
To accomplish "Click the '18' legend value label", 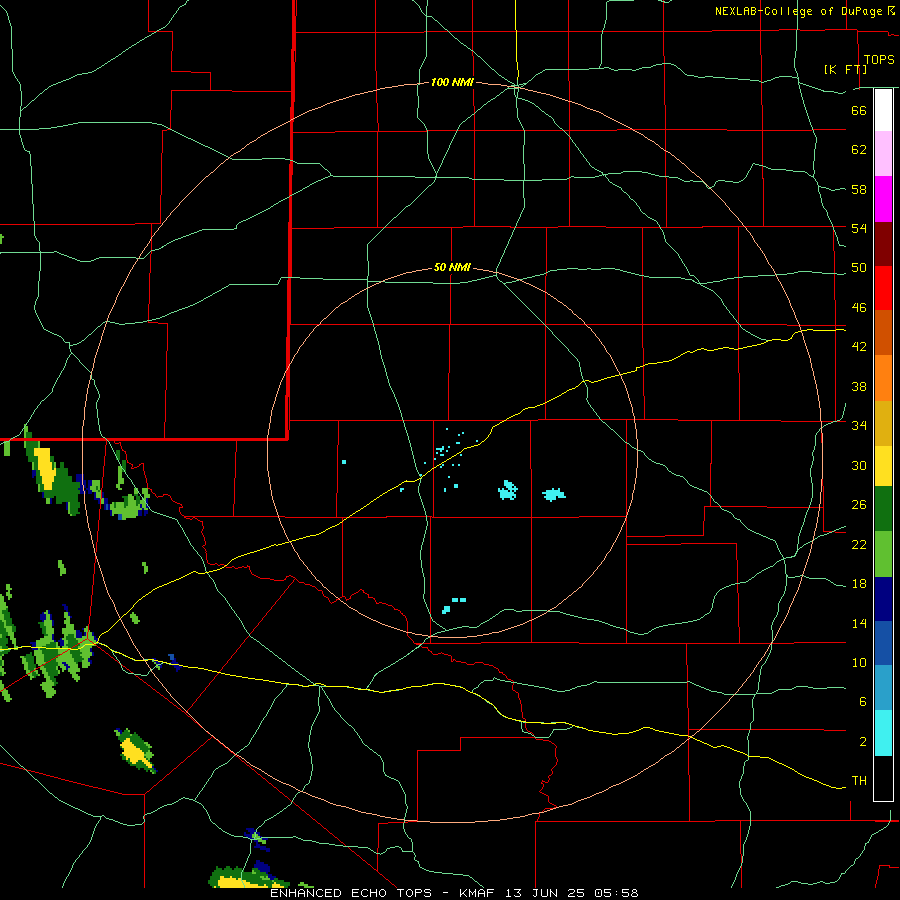I will tap(859, 584).
